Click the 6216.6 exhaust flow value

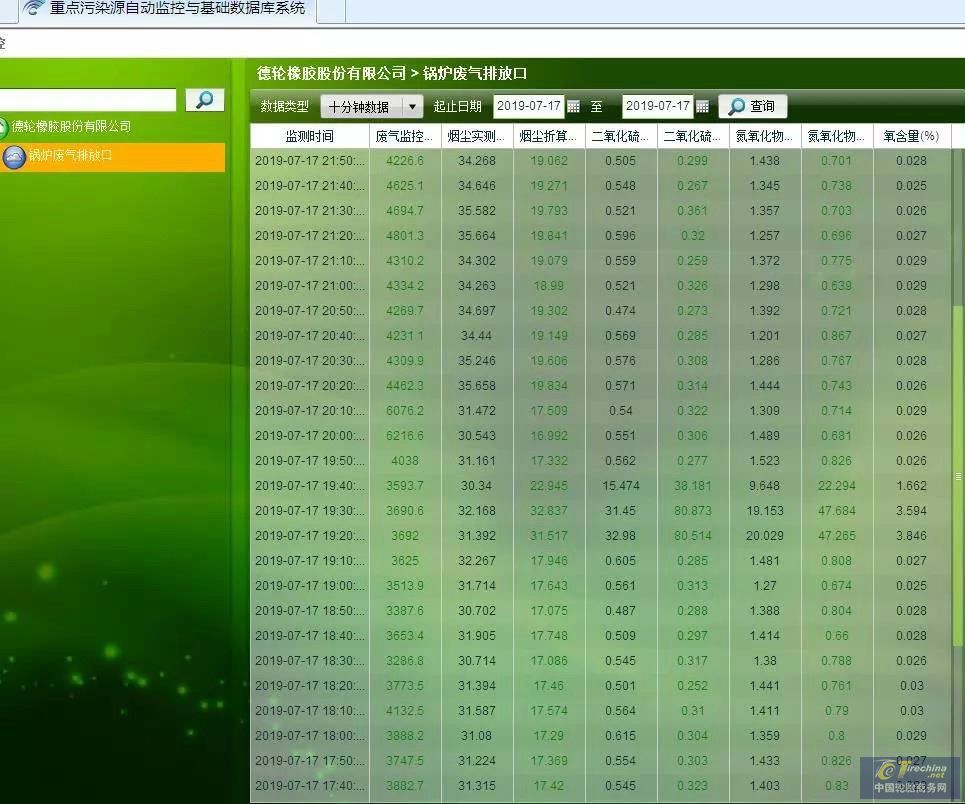pos(404,436)
